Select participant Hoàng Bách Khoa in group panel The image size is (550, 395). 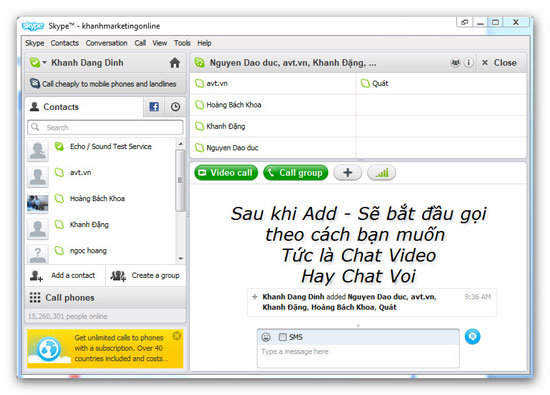click(x=273, y=105)
